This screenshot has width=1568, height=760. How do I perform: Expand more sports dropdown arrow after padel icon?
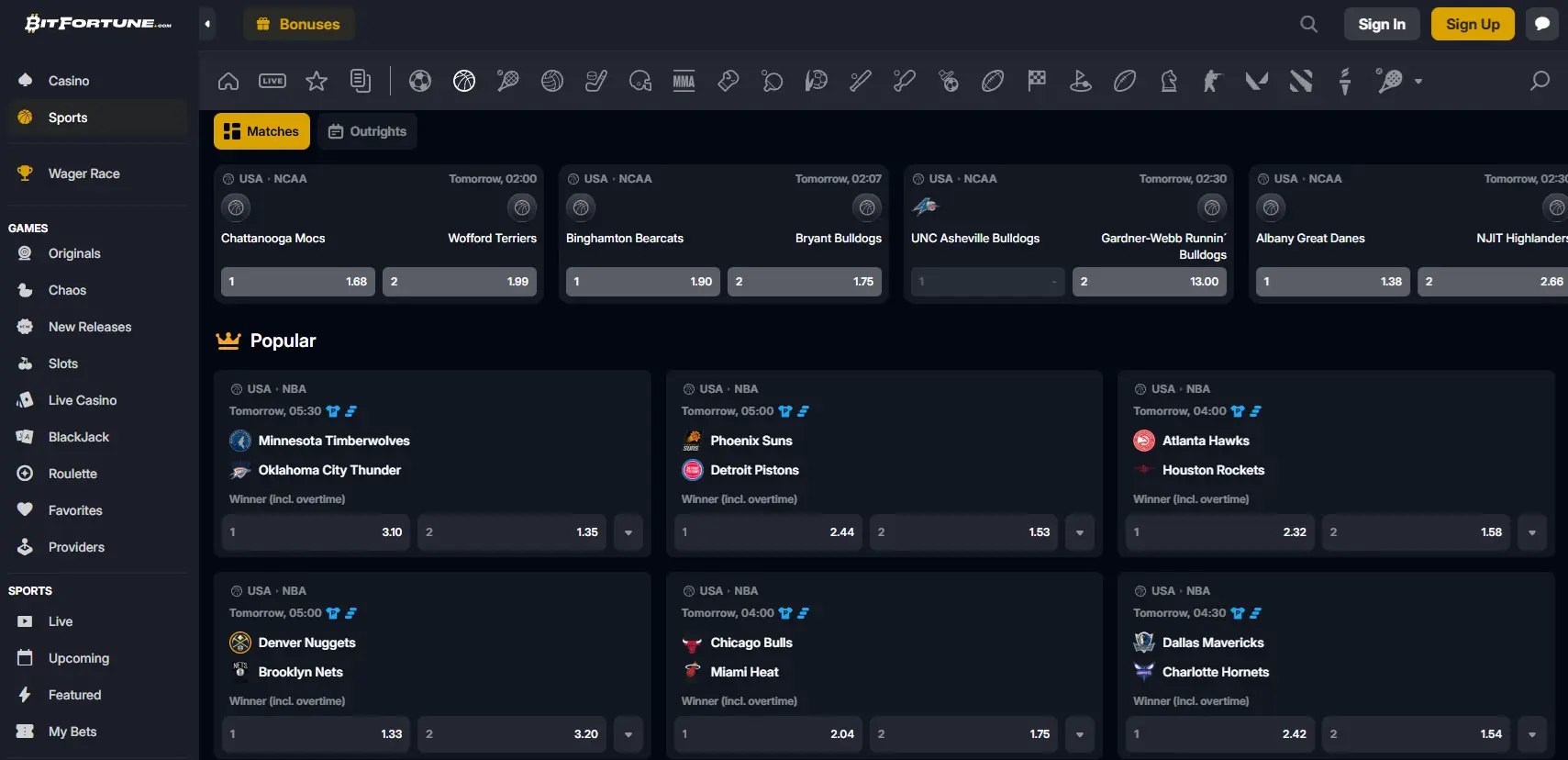point(1418,82)
